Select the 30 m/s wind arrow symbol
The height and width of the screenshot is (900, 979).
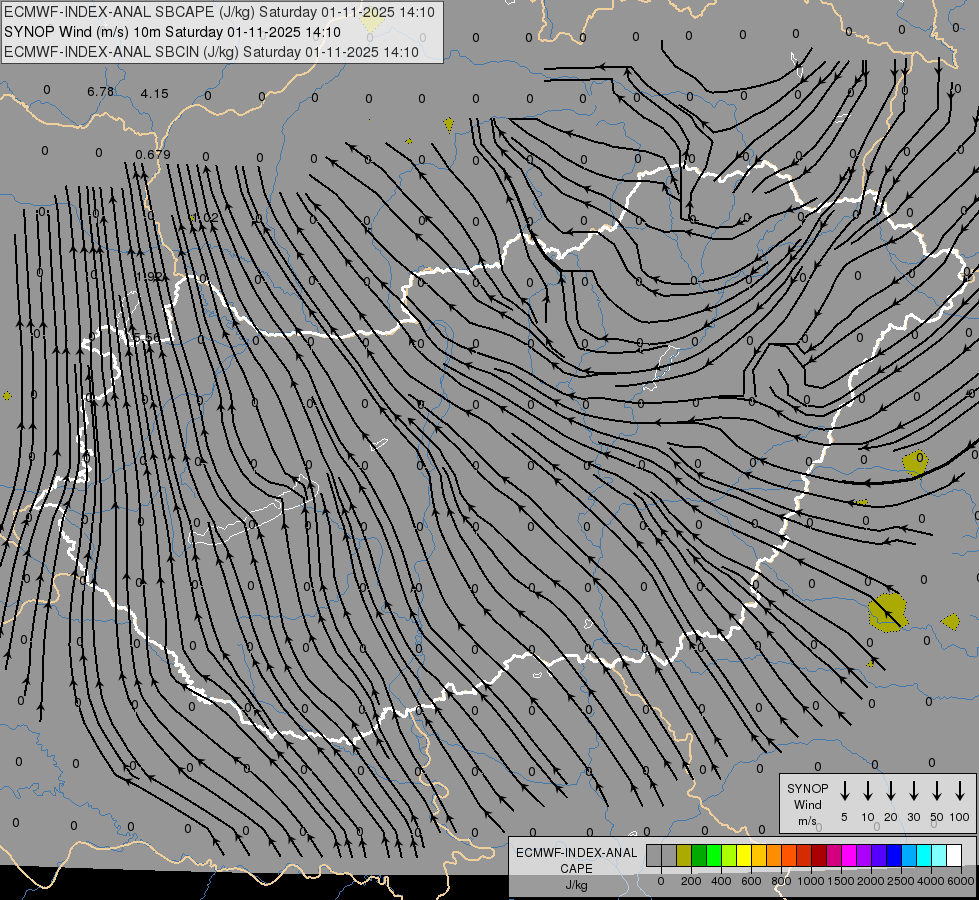[x=914, y=791]
